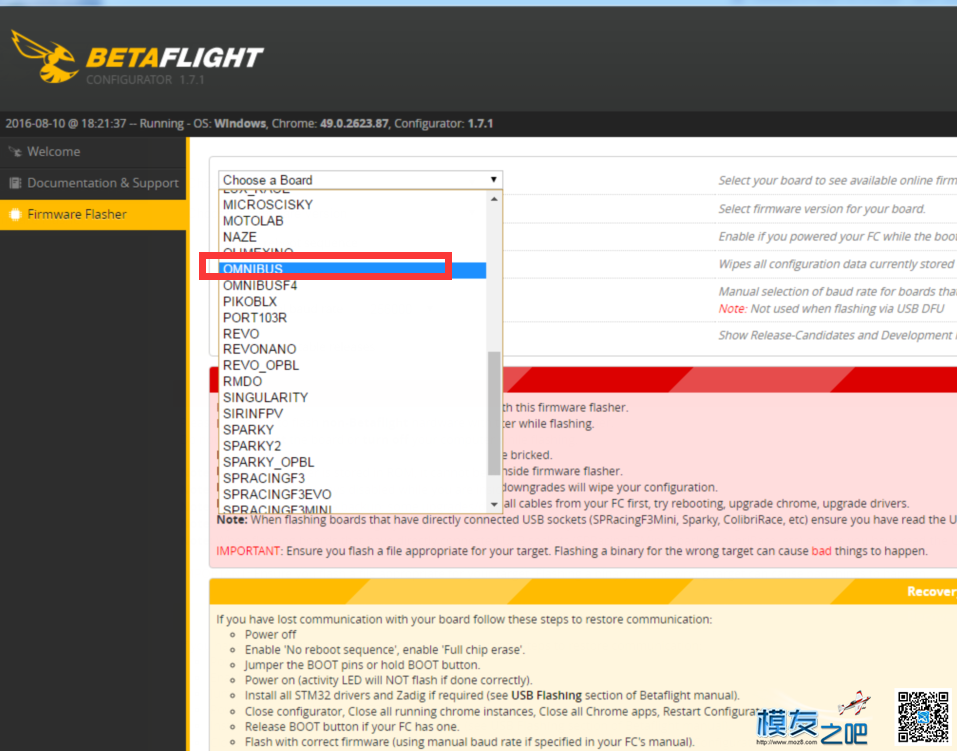
Task: Click the QR code image
Action: coord(923,716)
